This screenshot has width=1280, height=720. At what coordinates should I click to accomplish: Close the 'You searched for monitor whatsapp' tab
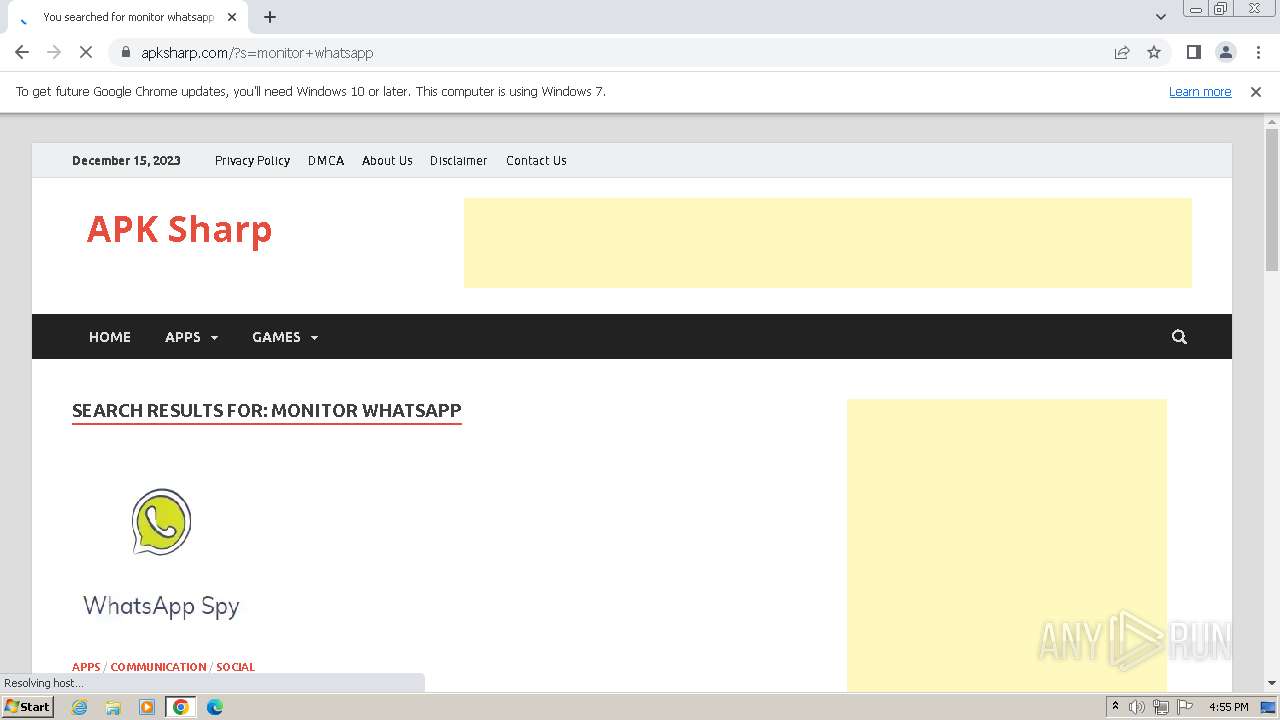[x=232, y=17]
